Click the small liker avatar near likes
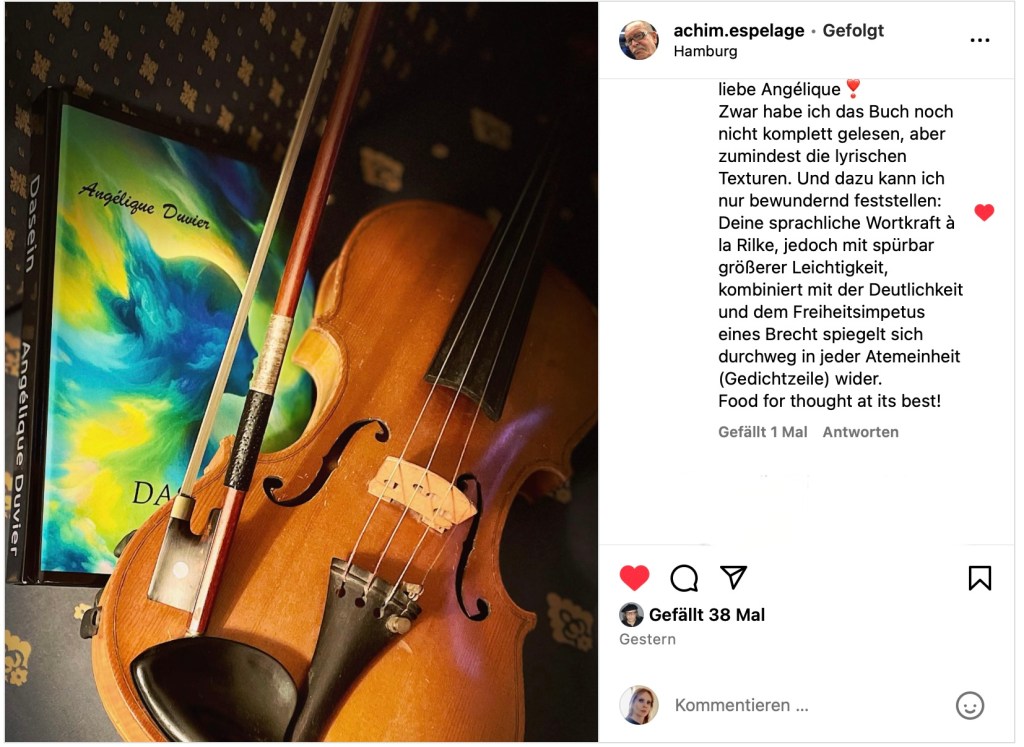The width and height of the screenshot is (1024, 747). click(x=631, y=615)
